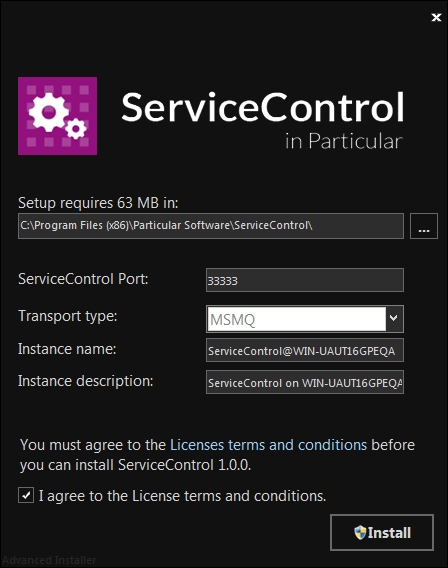Click the Instance description field
Image resolution: width=448 pixels, height=568 pixels.
(x=305, y=382)
